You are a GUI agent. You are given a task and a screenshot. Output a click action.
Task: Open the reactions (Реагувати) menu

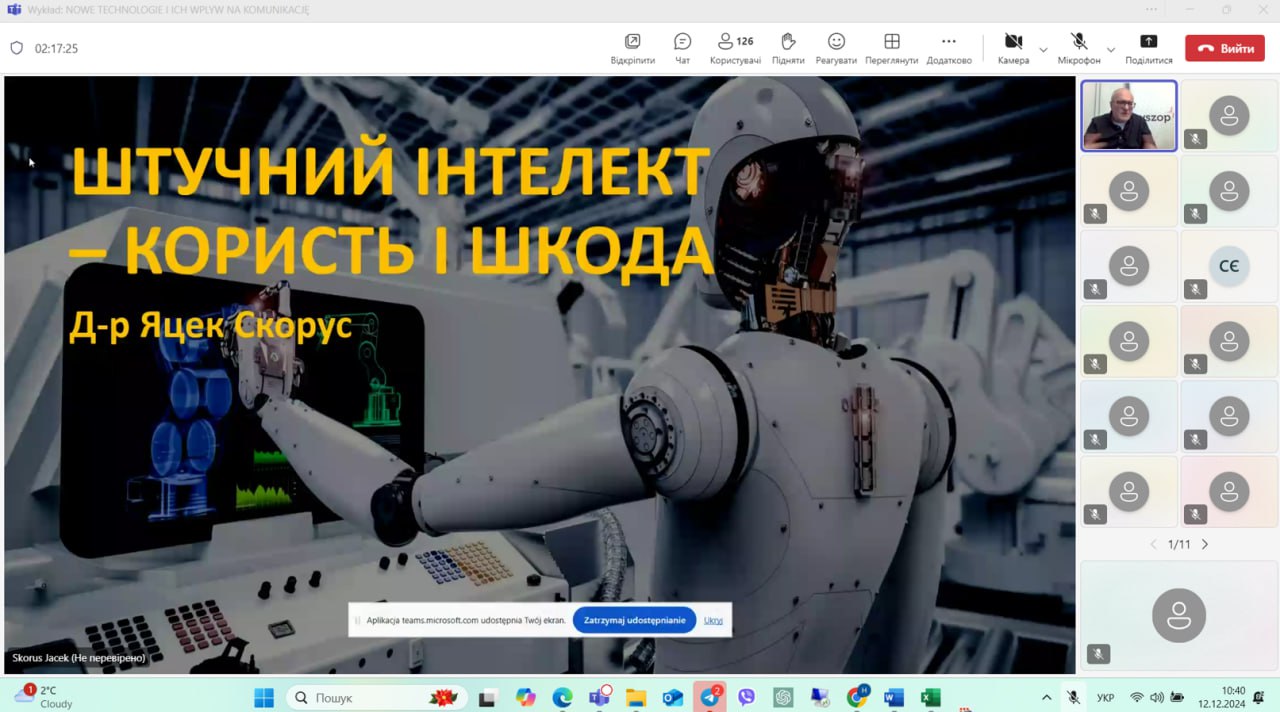point(836,47)
